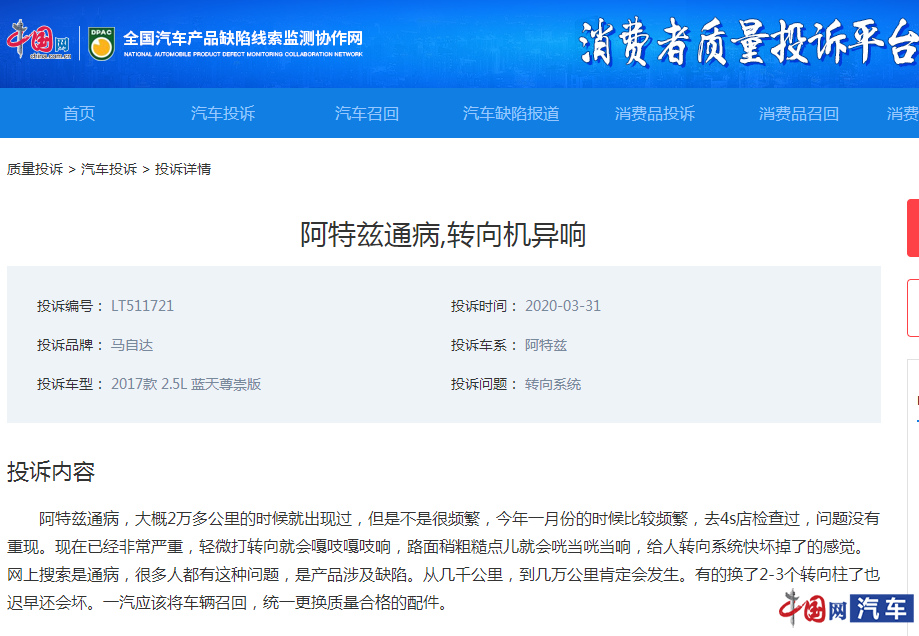
Task: Click the 中国网 logo icon
Action: (x=39, y=40)
